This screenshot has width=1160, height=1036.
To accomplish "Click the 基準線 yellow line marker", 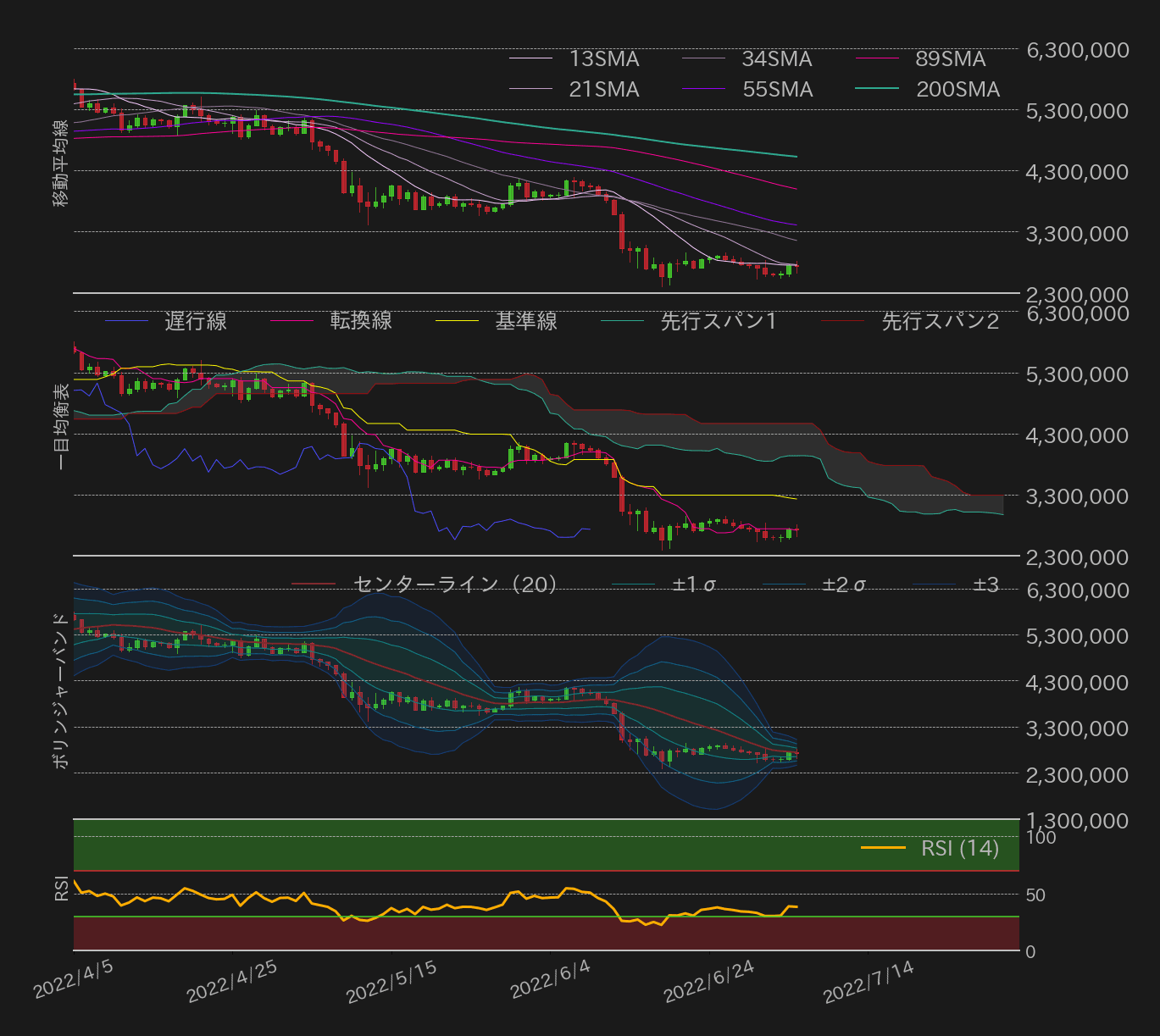I will coord(458,322).
